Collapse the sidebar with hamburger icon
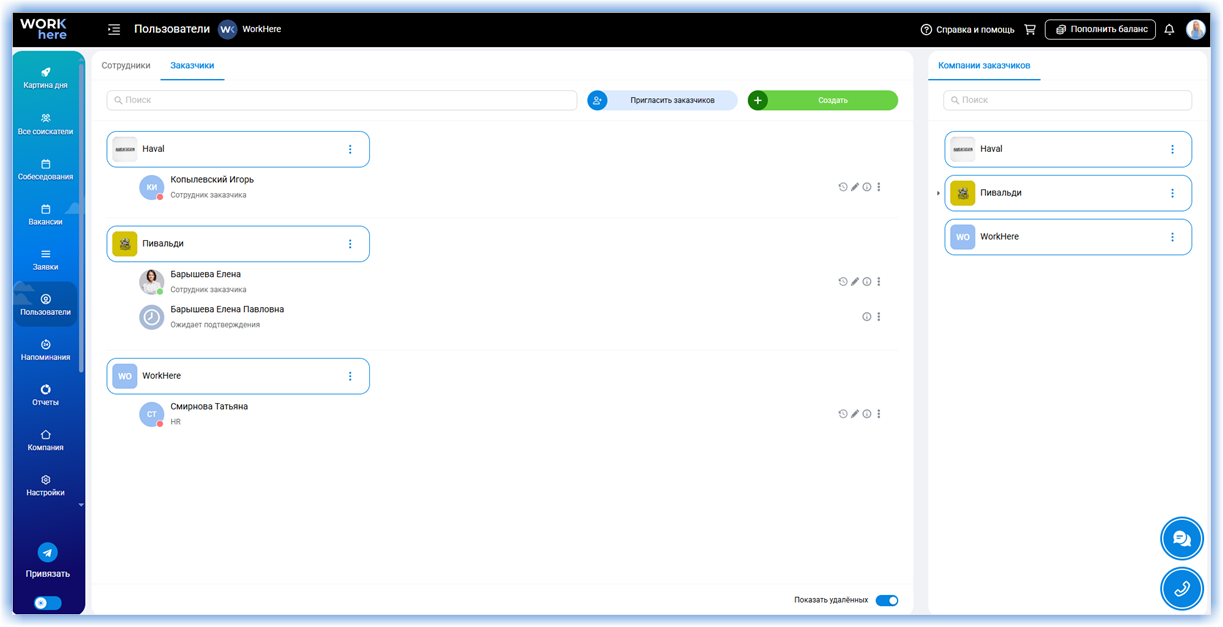Image resolution: width=1223 pixels, height=627 pixels. (x=114, y=30)
